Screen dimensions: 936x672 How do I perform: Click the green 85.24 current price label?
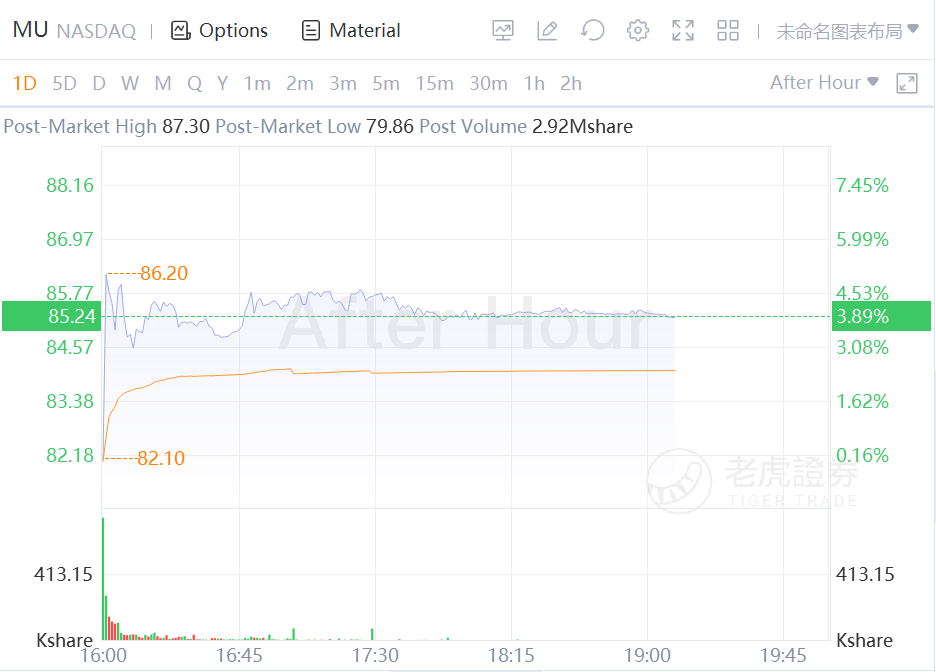point(70,316)
